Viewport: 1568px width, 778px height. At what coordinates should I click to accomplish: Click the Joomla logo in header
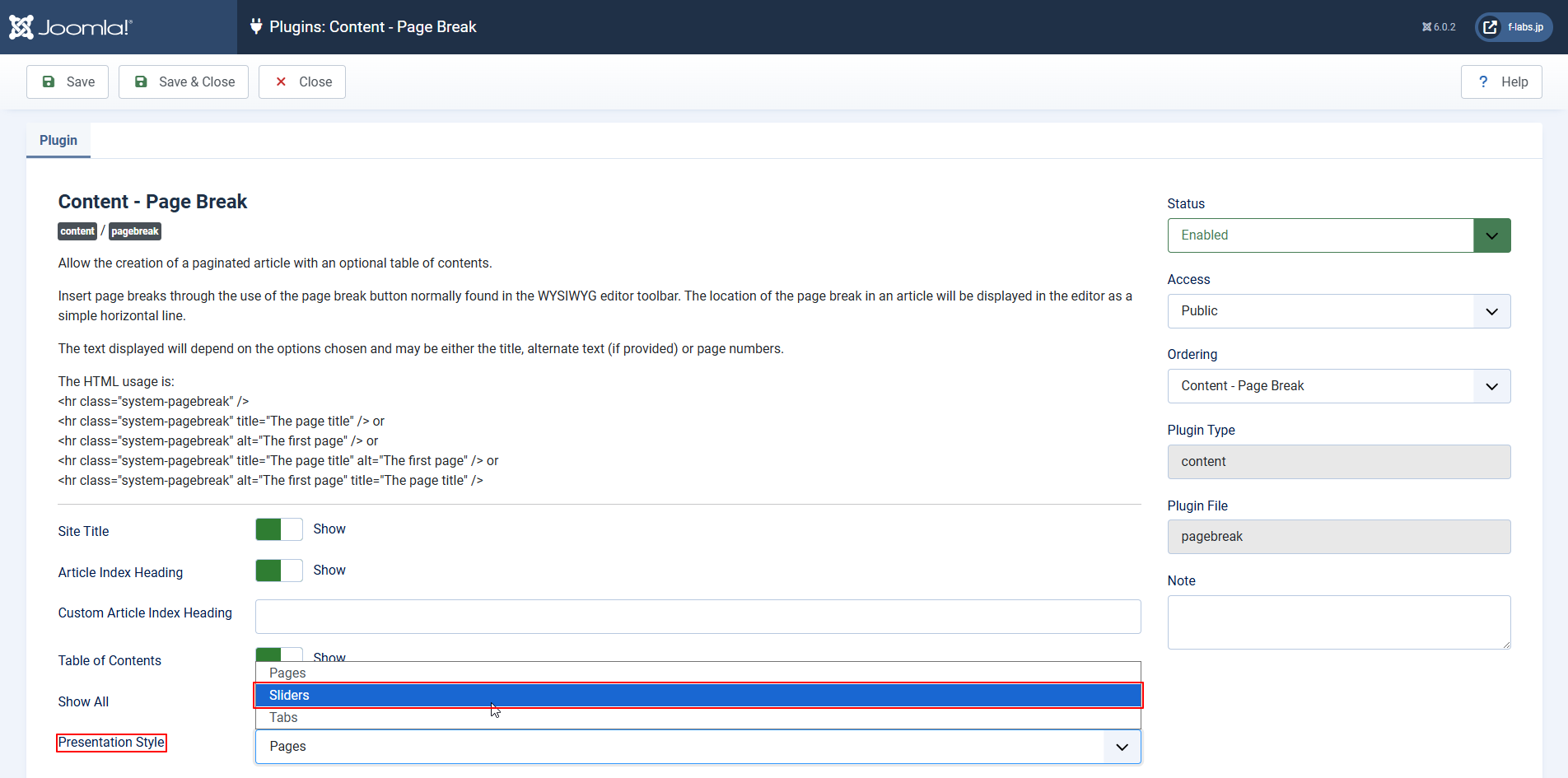click(70, 27)
